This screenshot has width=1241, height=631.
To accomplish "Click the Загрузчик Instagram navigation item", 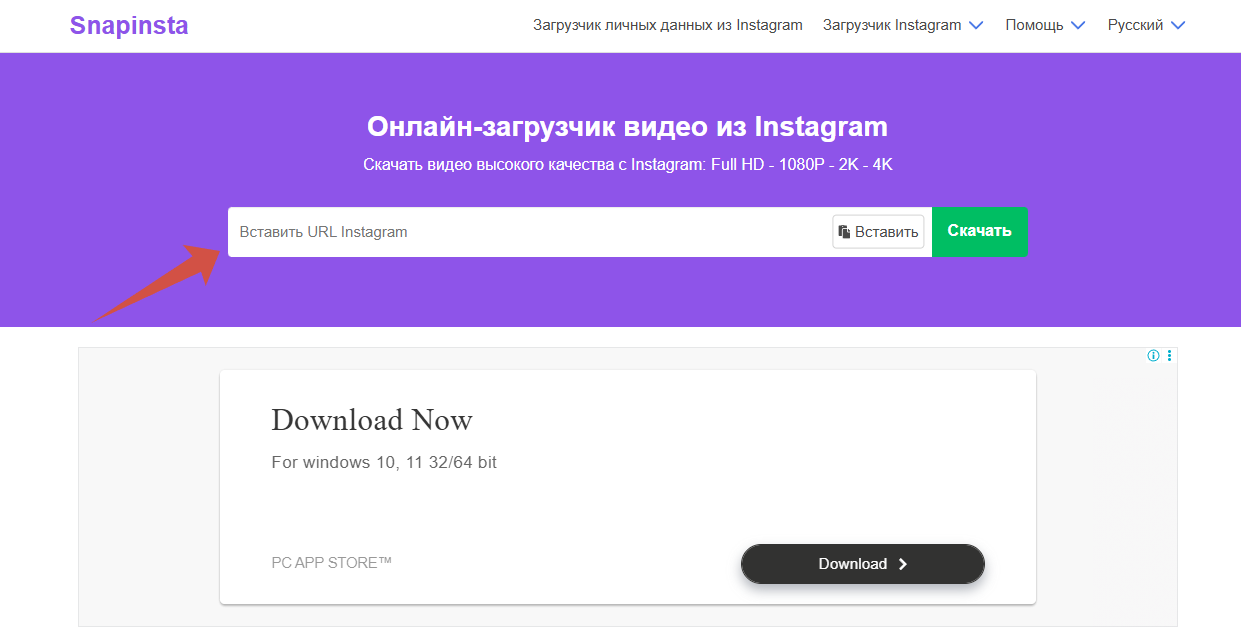I will point(893,25).
